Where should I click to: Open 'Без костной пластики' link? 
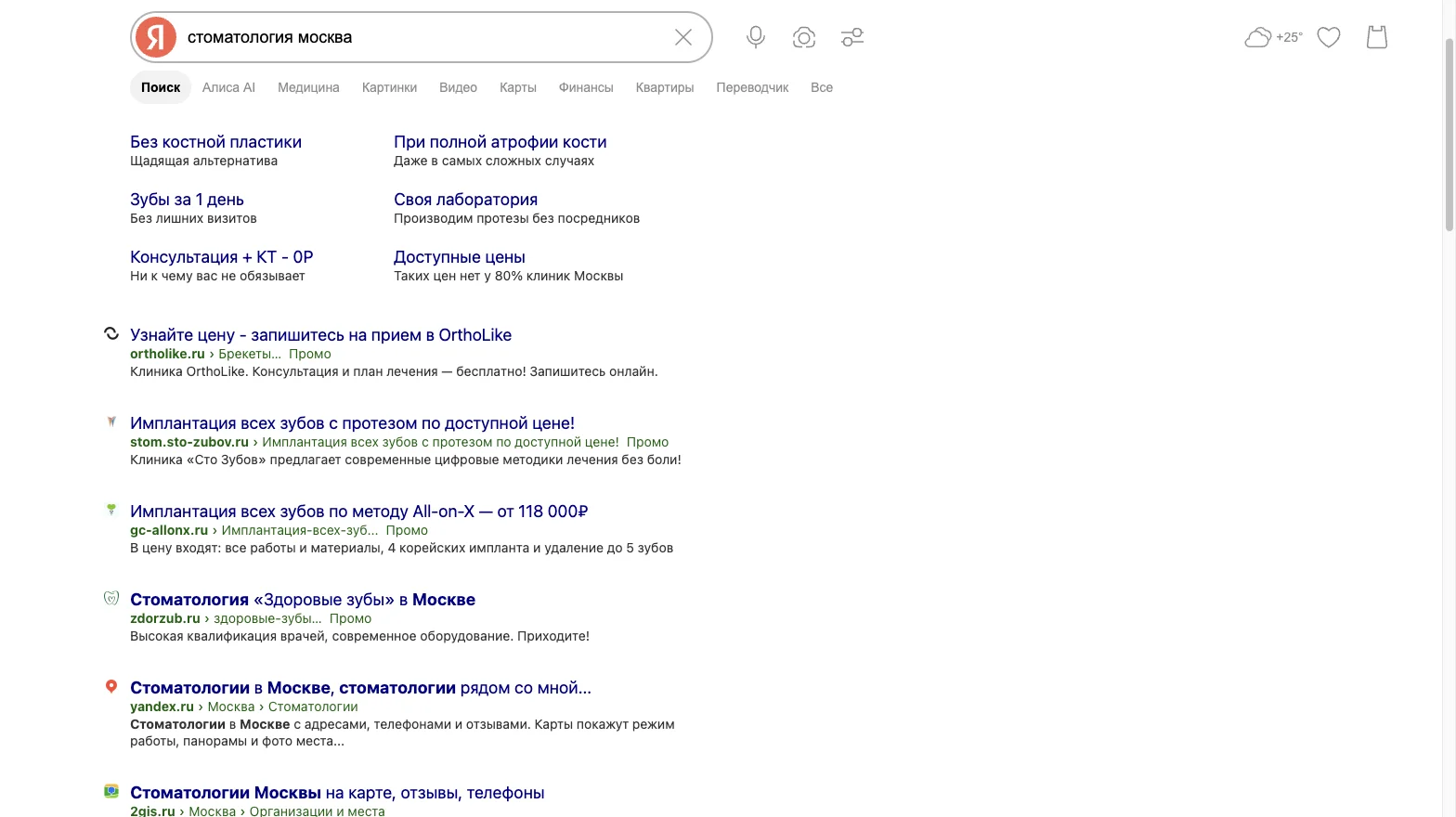click(x=215, y=142)
